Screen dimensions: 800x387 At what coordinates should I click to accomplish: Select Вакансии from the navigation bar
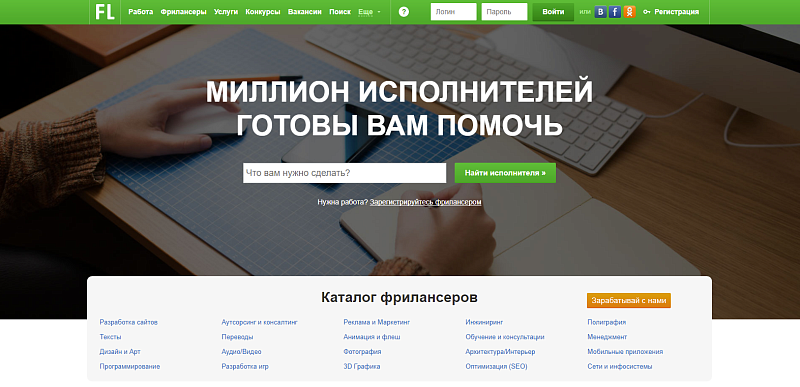305,12
